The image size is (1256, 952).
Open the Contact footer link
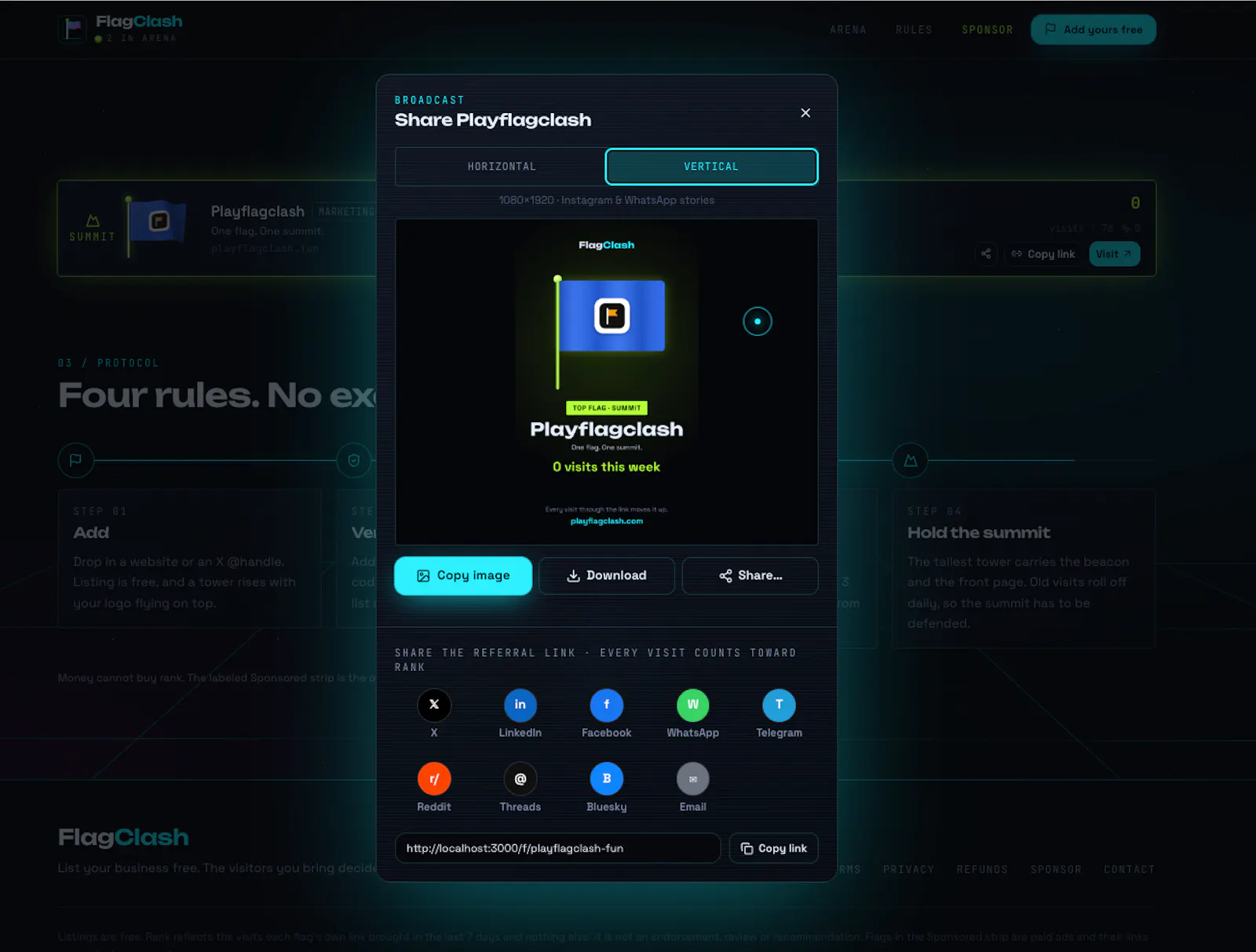pos(1130,870)
